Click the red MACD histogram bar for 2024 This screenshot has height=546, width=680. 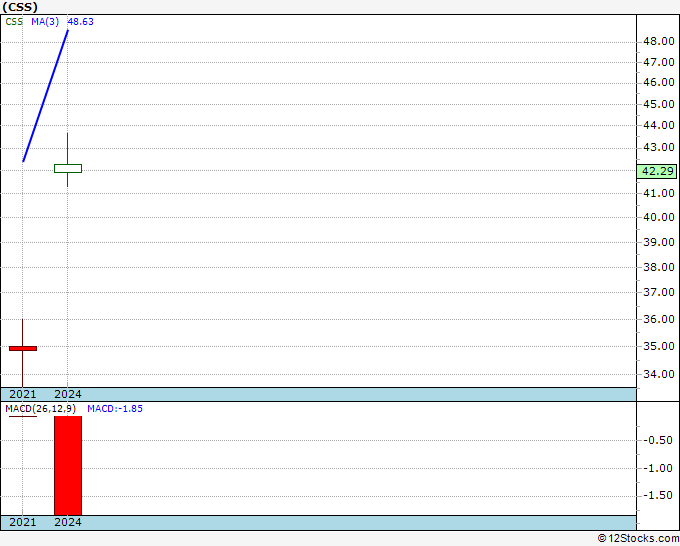pyautogui.click(x=68, y=465)
